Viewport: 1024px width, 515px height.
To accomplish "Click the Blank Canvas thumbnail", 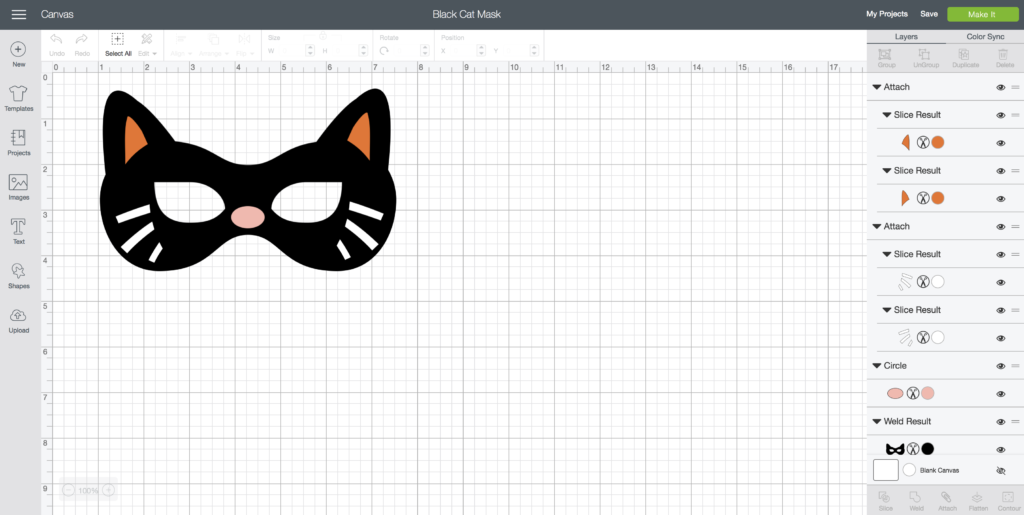I will pyautogui.click(x=886, y=470).
